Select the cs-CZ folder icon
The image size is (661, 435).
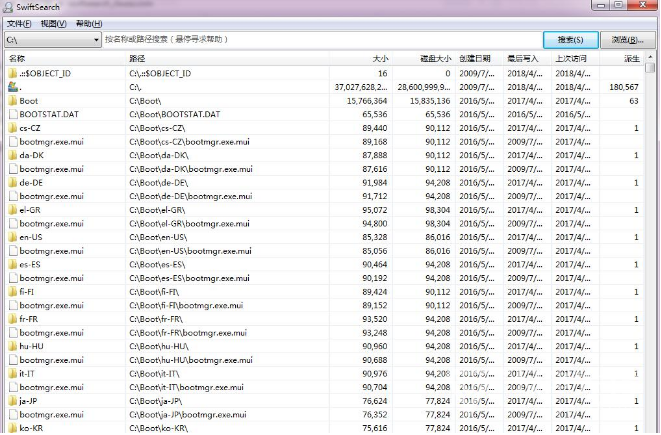pos(13,128)
